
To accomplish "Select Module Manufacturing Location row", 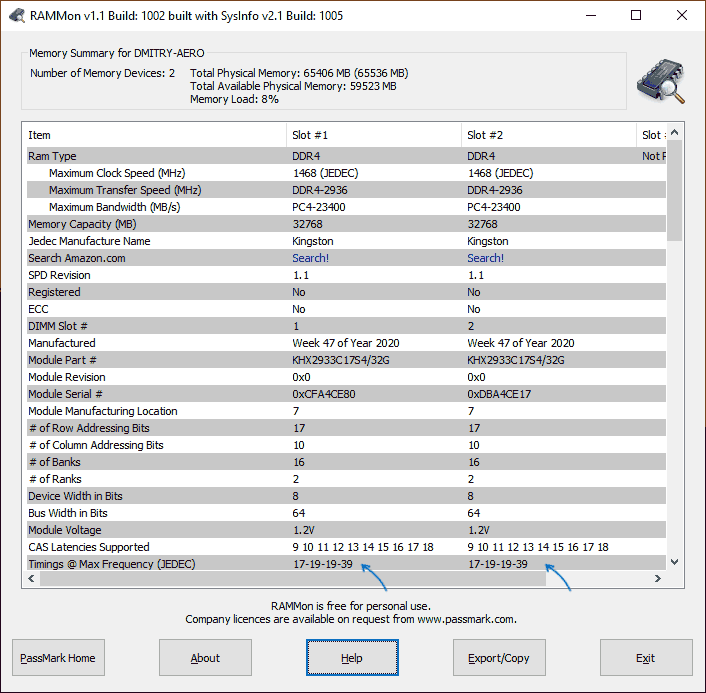I will click(346, 411).
